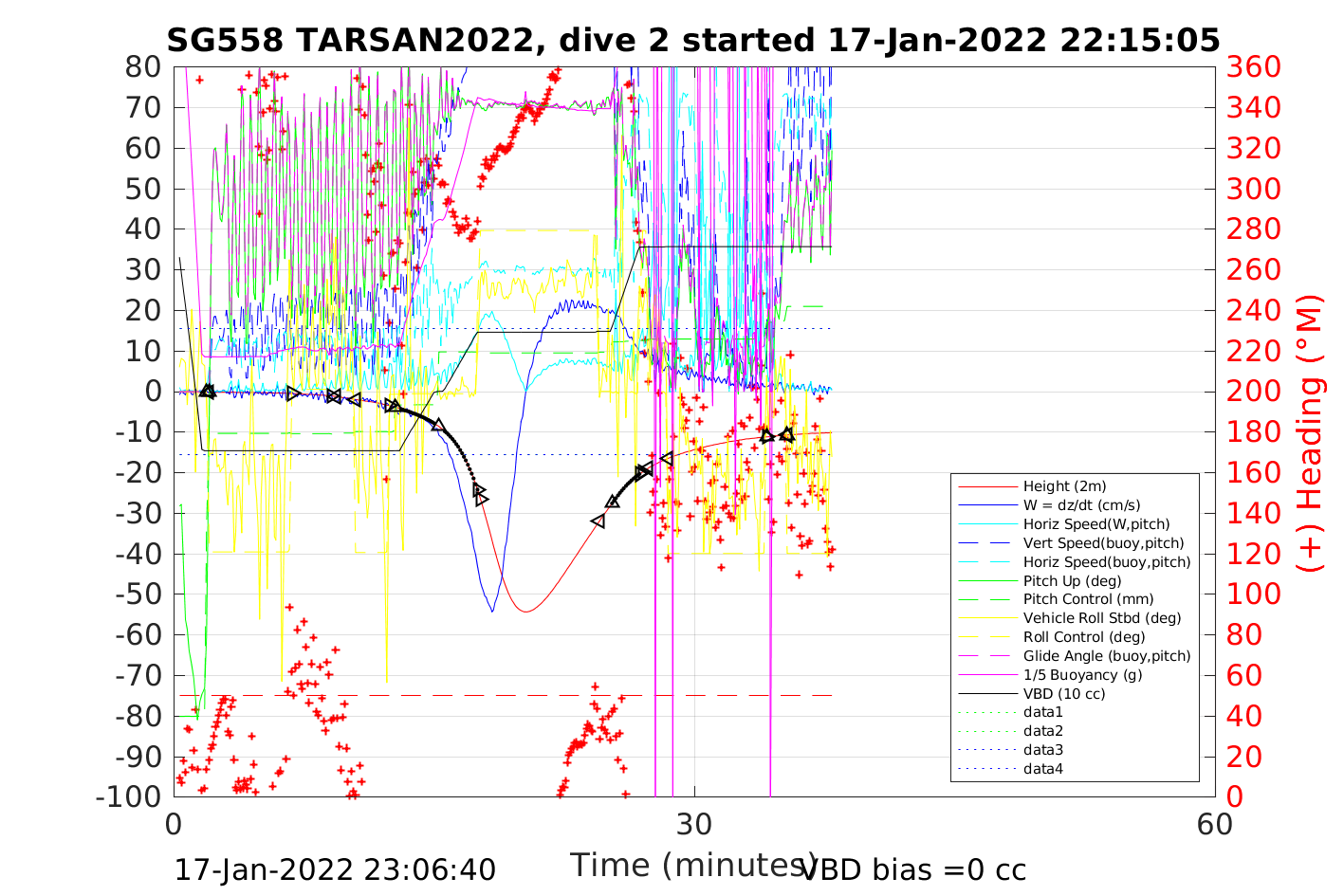1344x896 pixels.
Task: Click the 'VBD bias =0 cc' annotation
Action: pyautogui.click(x=914, y=870)
